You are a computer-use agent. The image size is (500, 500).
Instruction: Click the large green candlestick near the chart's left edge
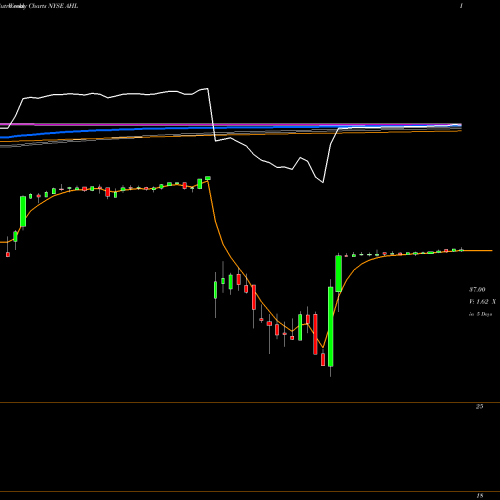click(23, 211)
